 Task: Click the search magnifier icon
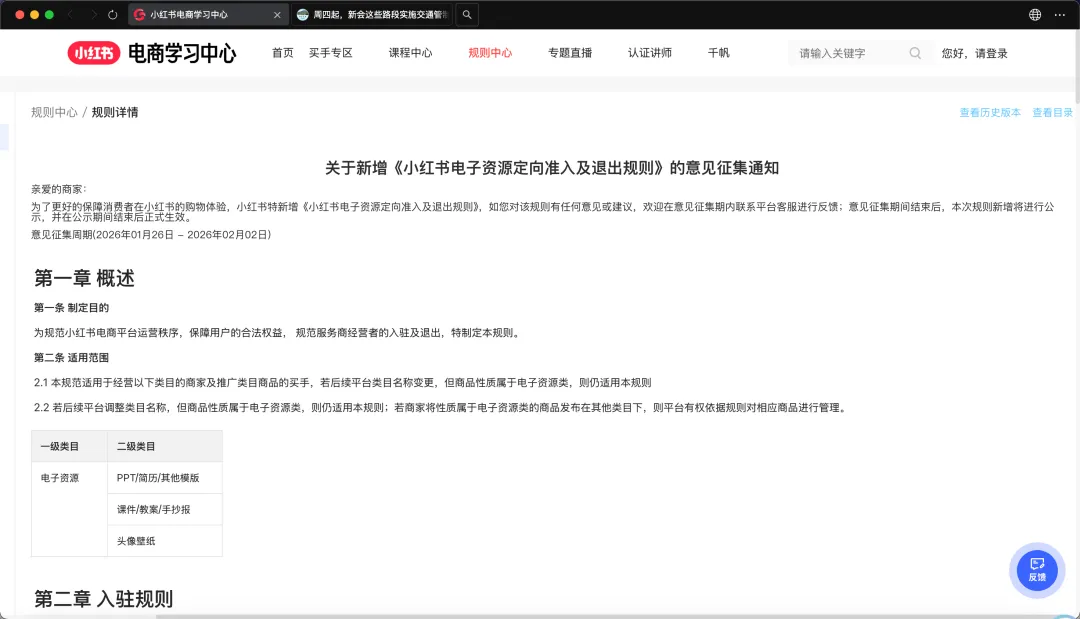tap(915, 53)
